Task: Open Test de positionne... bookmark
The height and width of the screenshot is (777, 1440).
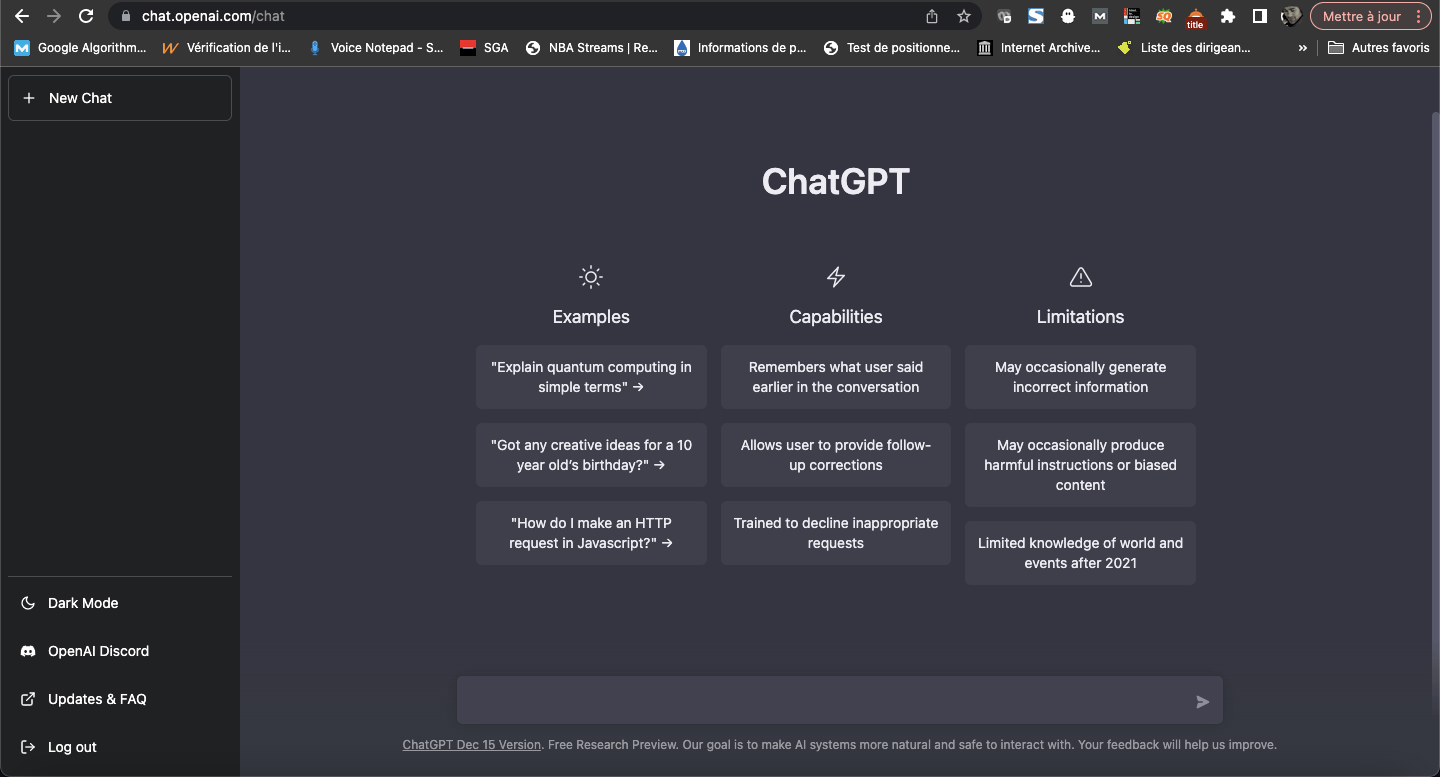Action: point(892,47)
